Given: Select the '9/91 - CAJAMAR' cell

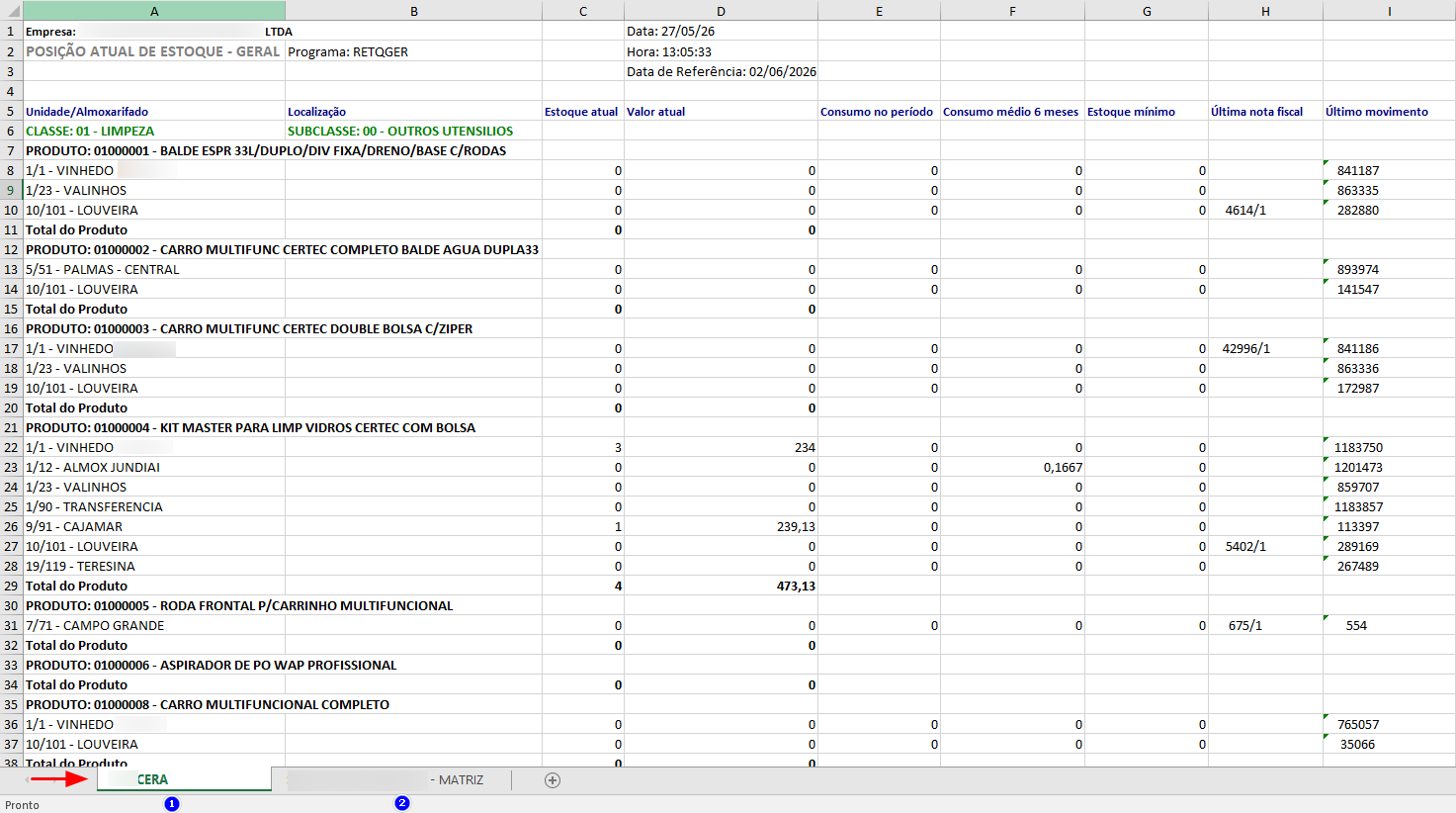Looking at the screenshot, I should pyautogui.click(x=154, y=526).
